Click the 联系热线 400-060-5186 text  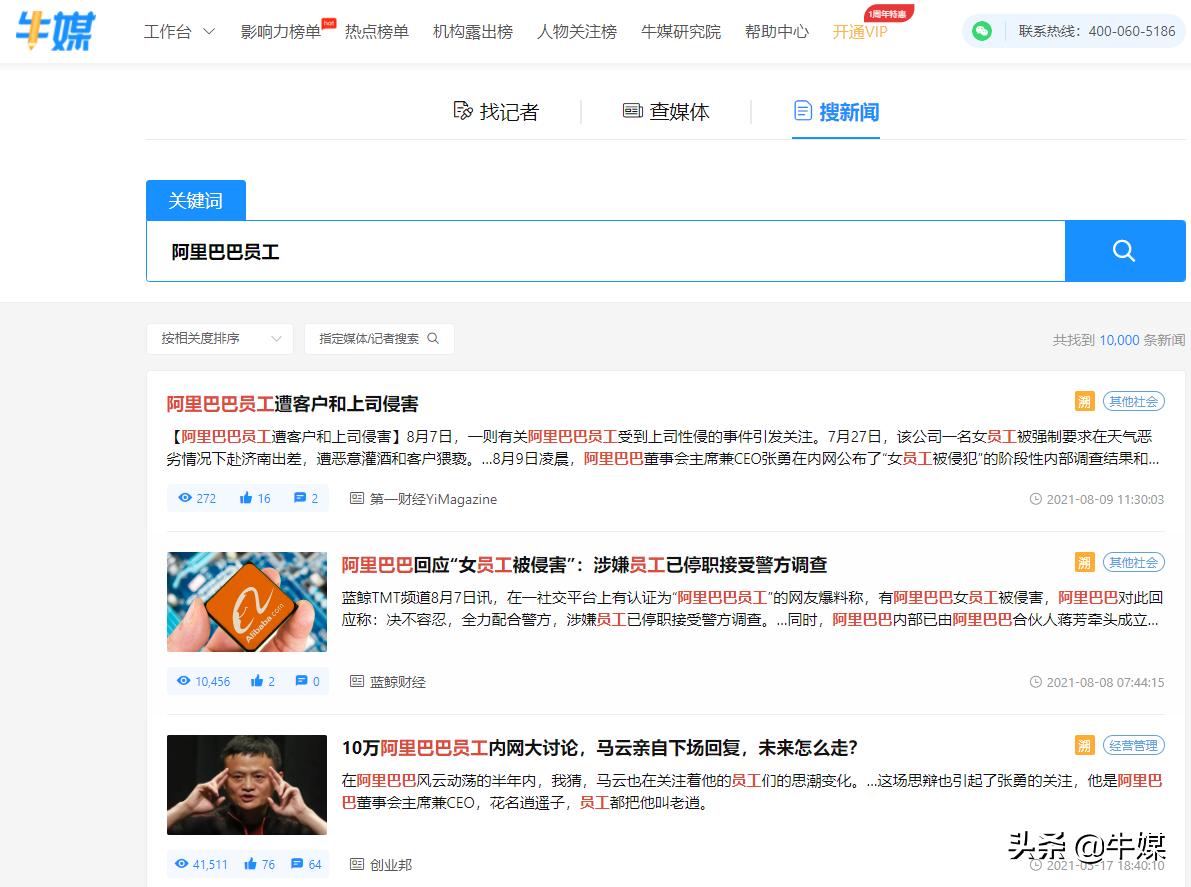coord(1096,31)
